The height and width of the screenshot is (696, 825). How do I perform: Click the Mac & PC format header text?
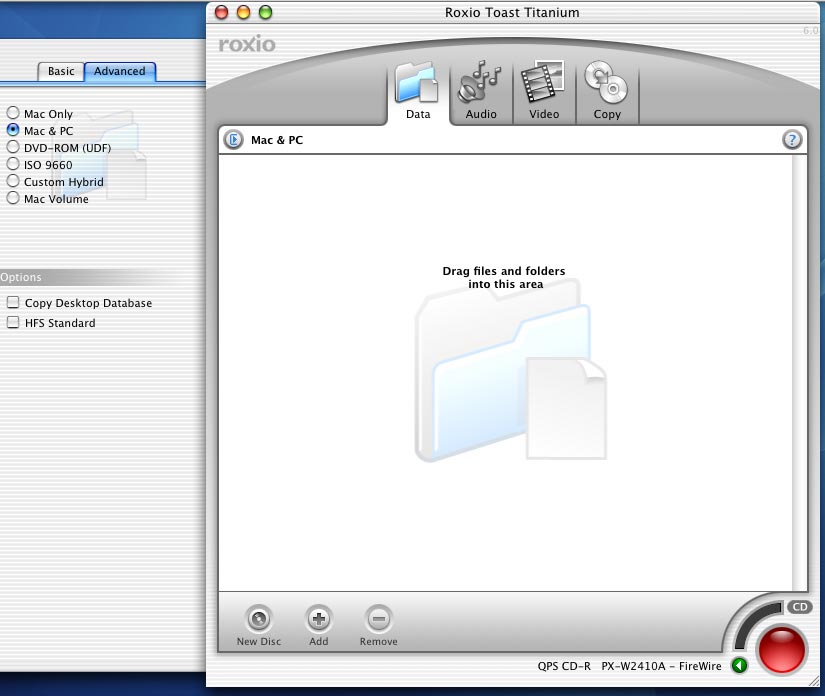click(277, 140)
